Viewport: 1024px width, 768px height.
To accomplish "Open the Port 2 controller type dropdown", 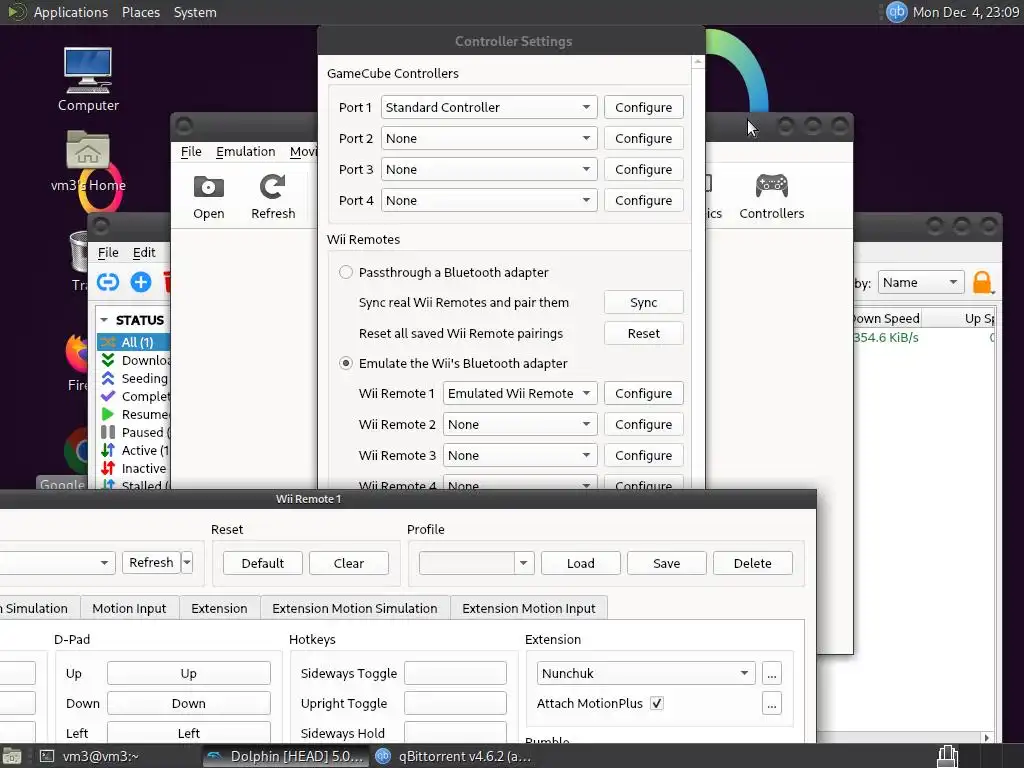I will 488,138.
